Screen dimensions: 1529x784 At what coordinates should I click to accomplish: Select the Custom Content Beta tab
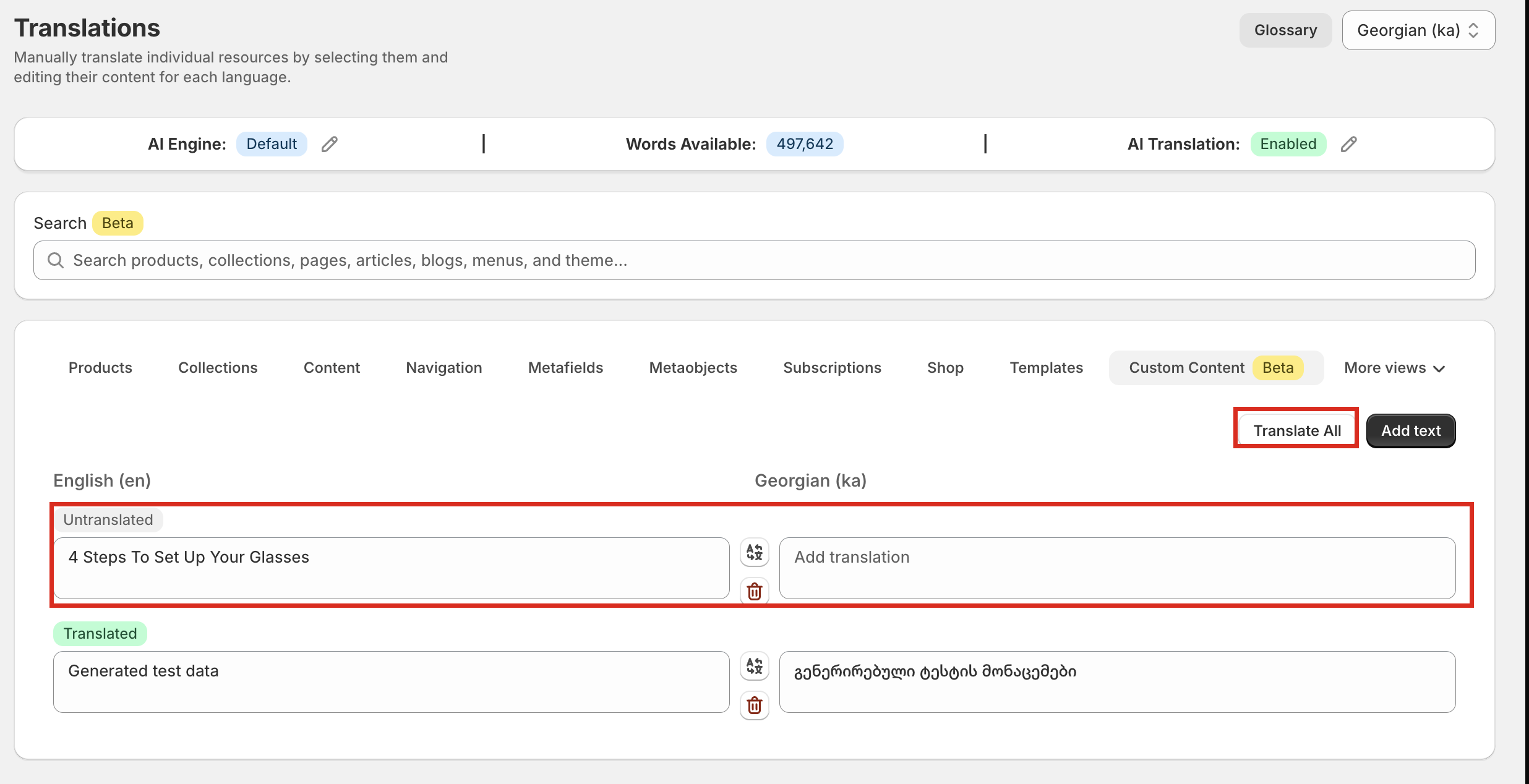[1216, 368]
